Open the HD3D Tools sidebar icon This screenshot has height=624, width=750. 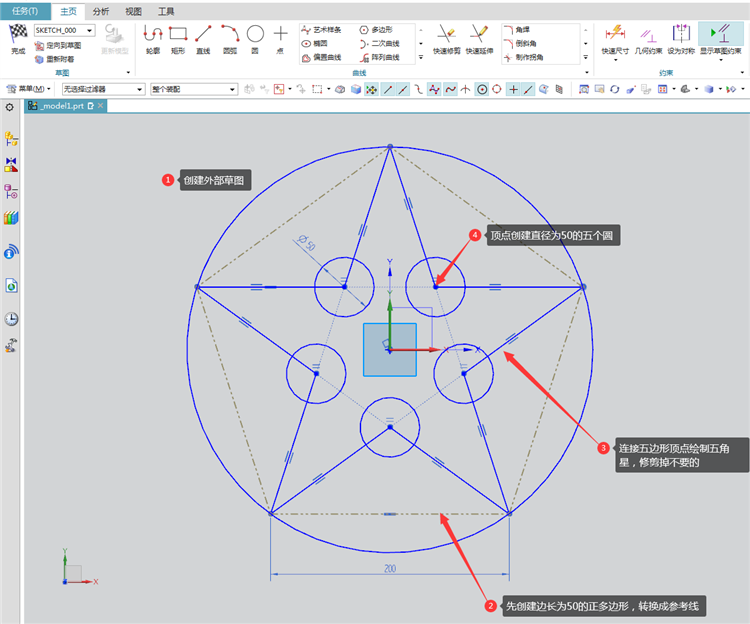11,252
